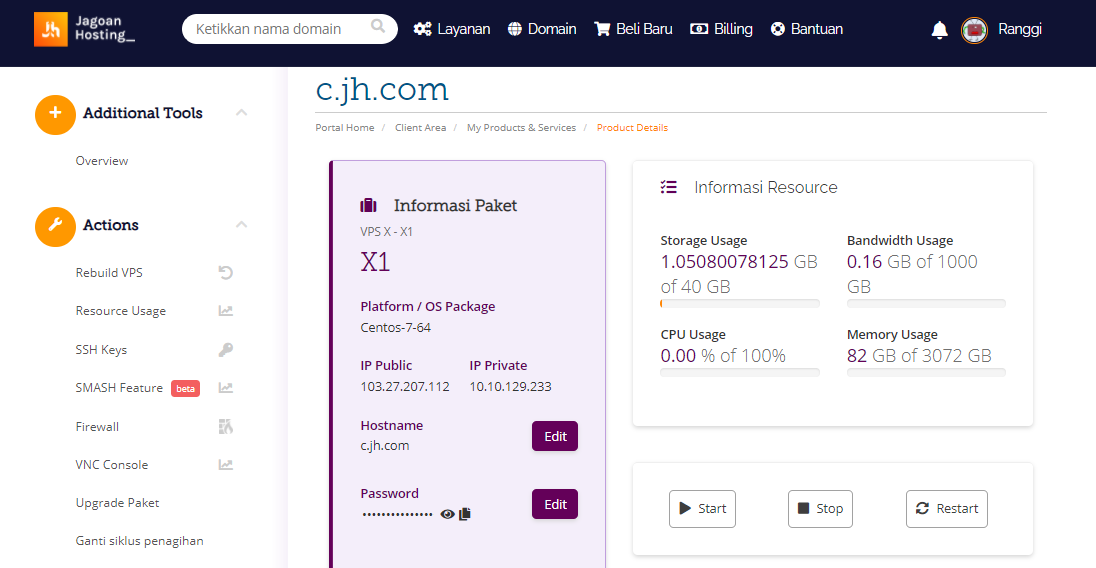This screenshot has width=1096, height=568.
Task: Open the Bantuan menu
Action: 807,29
